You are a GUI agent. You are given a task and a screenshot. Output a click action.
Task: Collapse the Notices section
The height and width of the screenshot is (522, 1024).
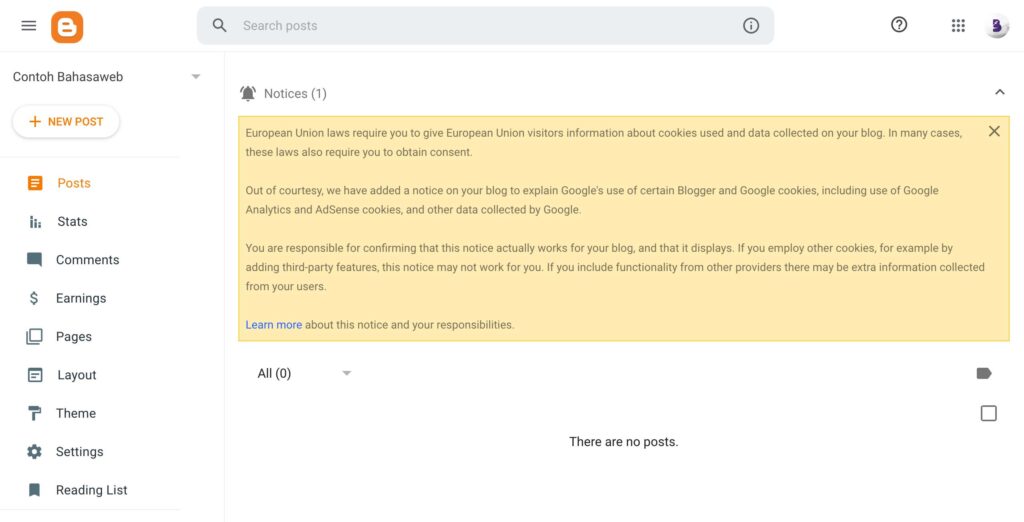click(x=1000, y=92)
